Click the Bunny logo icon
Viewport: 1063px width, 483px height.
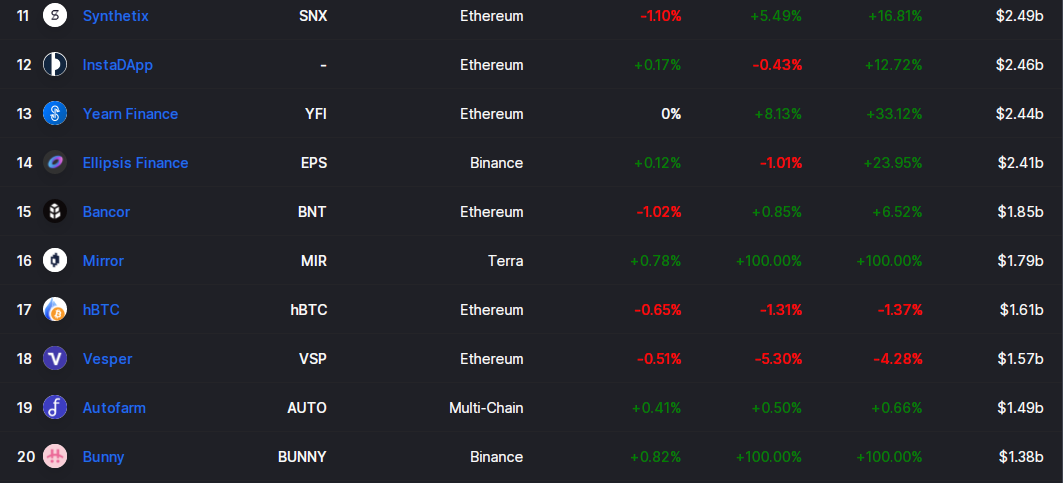tap(55, 457)
